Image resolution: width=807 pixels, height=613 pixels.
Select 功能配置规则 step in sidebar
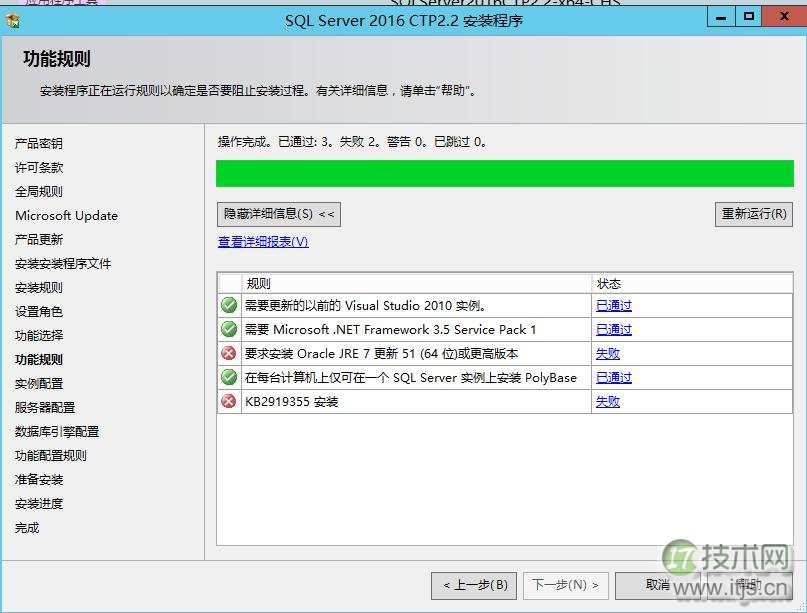pos(50,456)
